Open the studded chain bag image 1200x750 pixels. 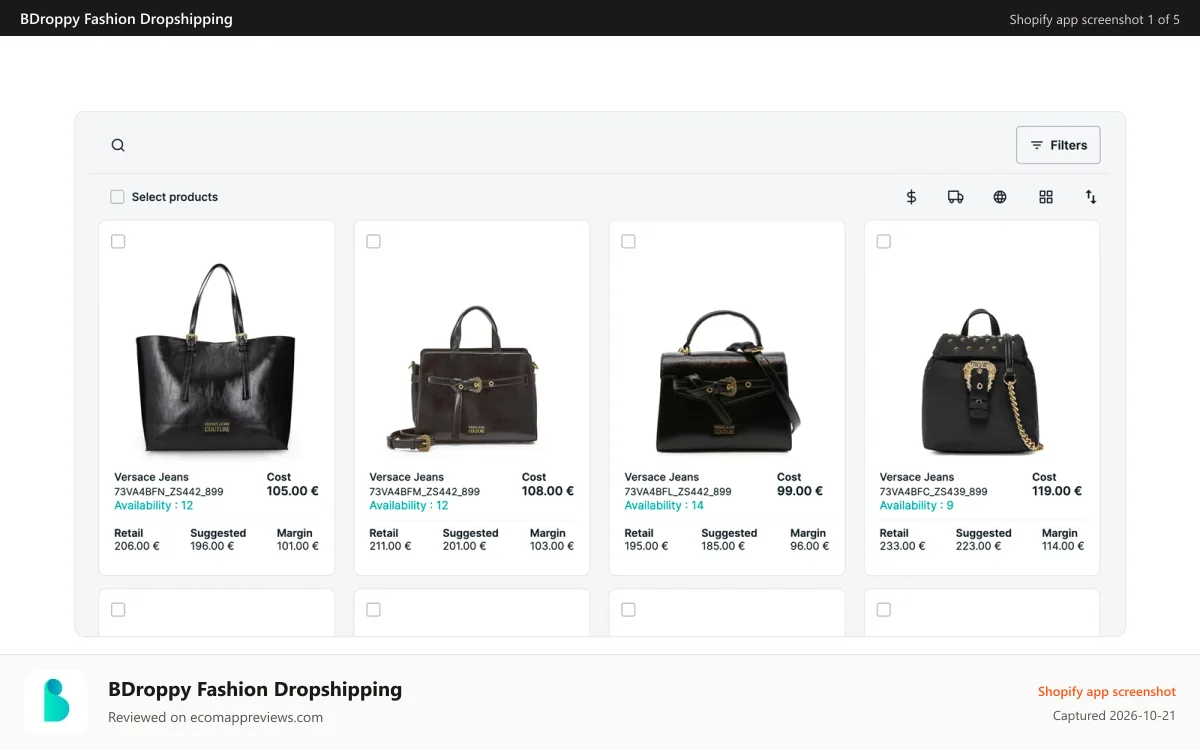point(982,381)
